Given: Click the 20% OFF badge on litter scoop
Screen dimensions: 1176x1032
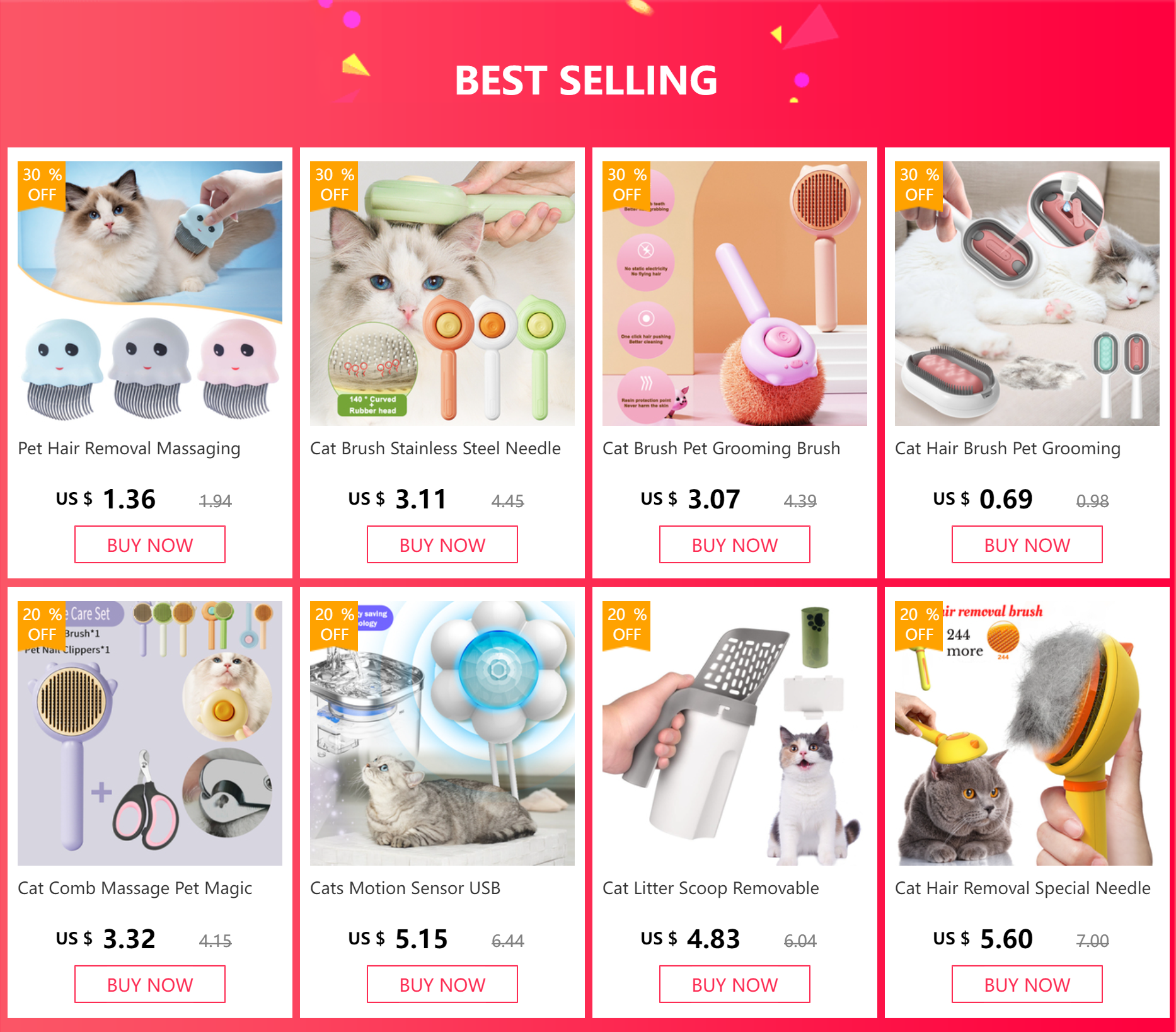Looking at the screenshot, I should (x=626, y=625).
